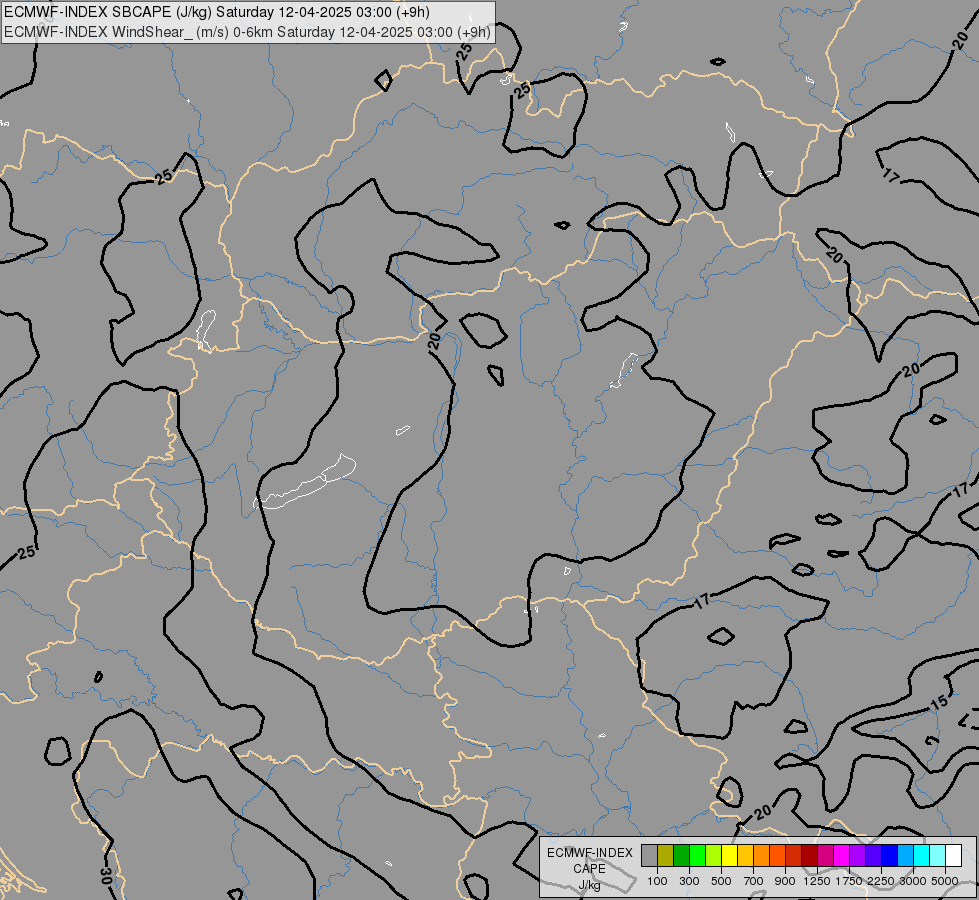979x900 pixels.
Task: Click the olive swatch in the CAPE legend
Action: coord(665,856)
